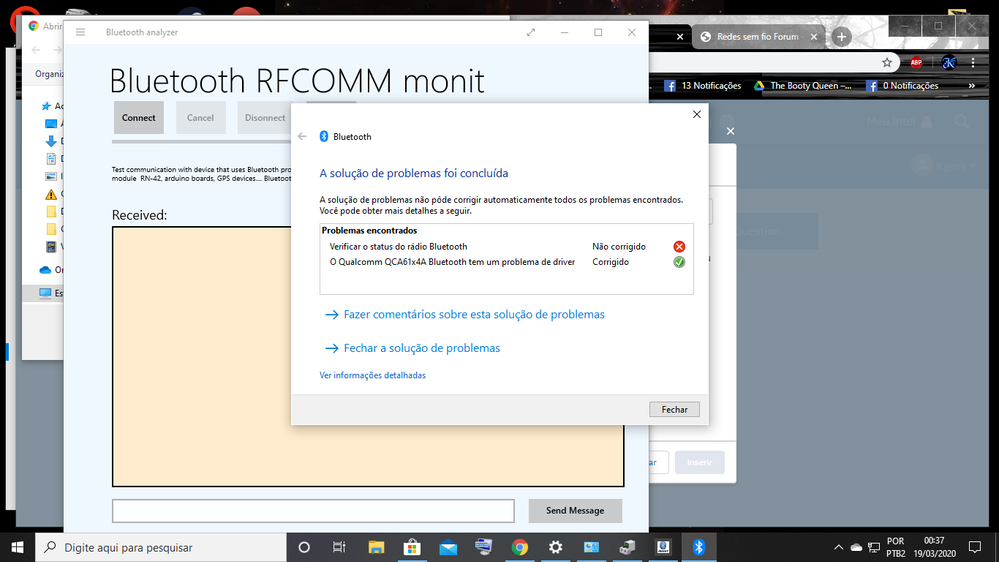Expand hidden bookmarks chevron
999x562 pixels.
click(x=972, y=85)
